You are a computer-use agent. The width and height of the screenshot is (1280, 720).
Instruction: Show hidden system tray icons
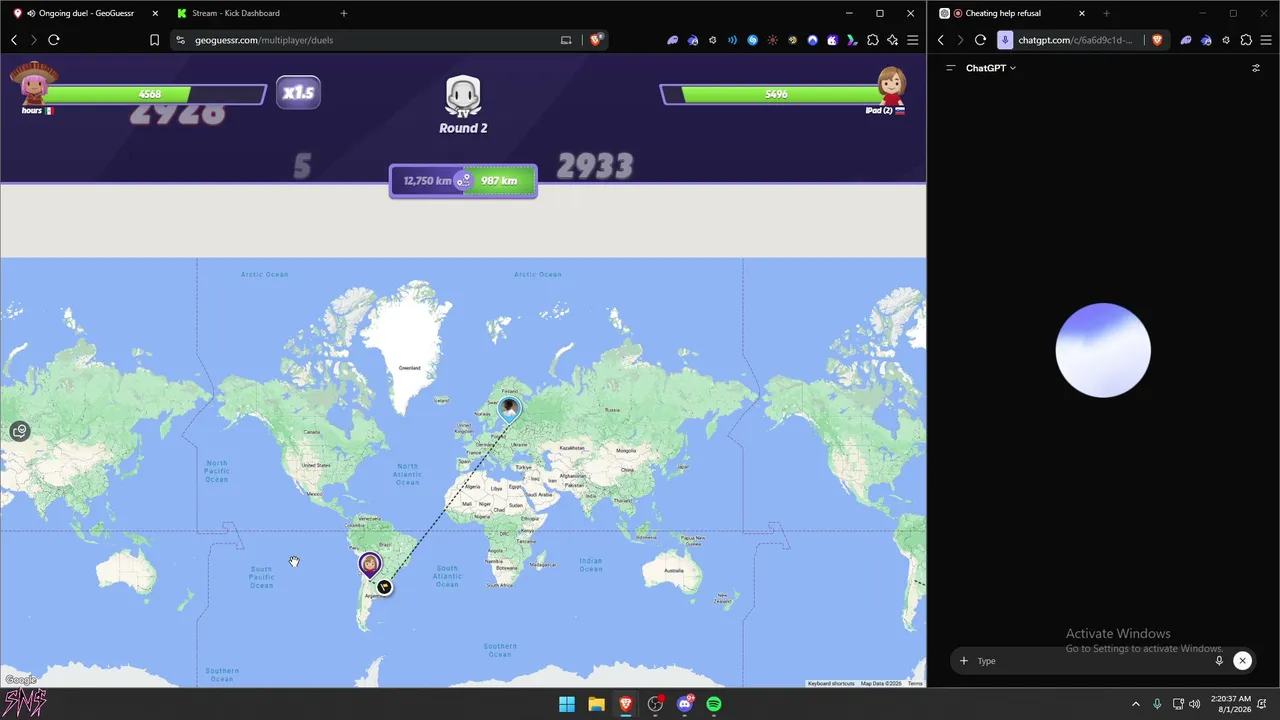(x=1135, y=704)
